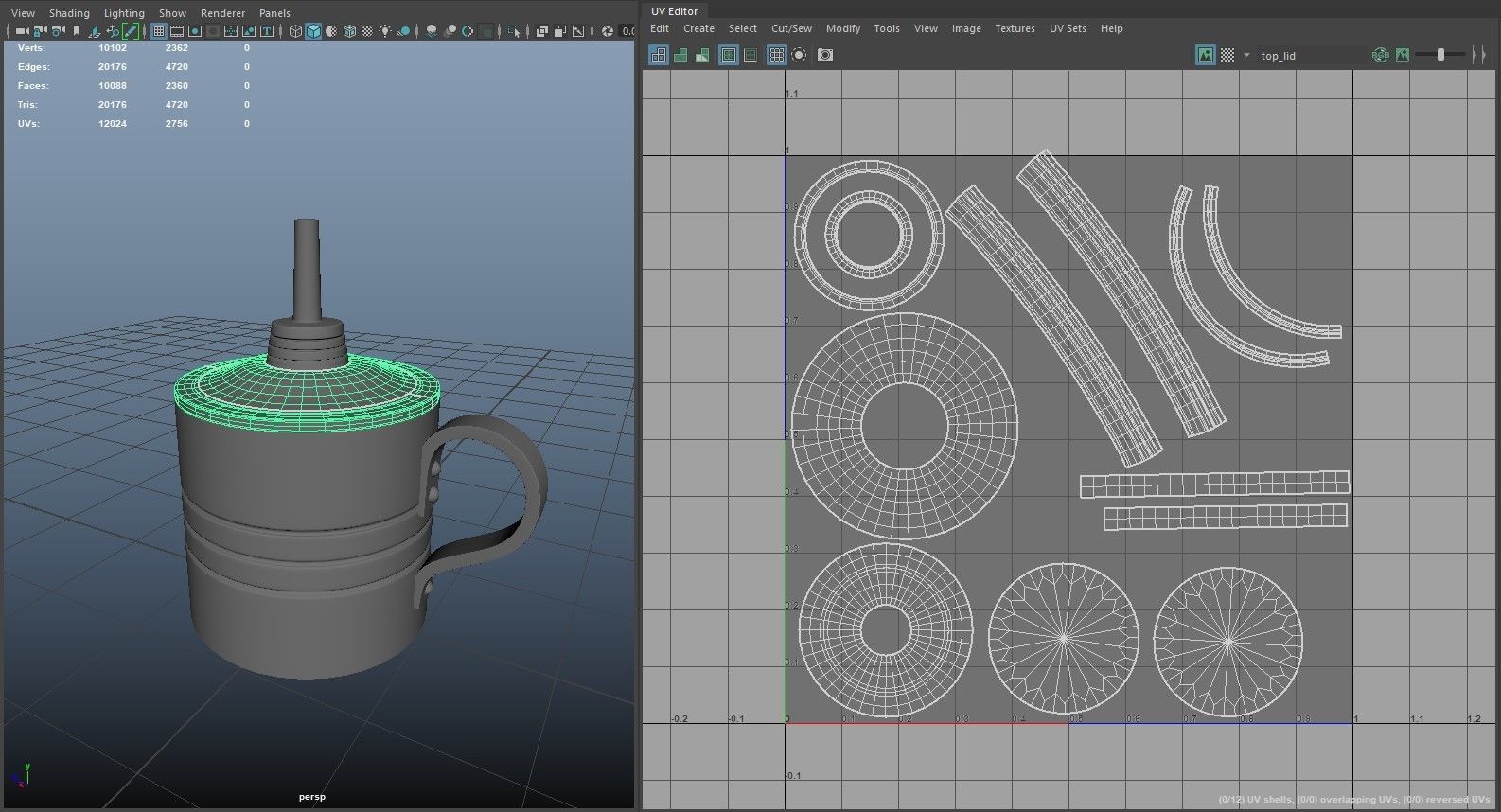The height and width of the screenshot is (812, 1501).
Task: Click the exposure aperture icon
Action: (x=608, y=31)
